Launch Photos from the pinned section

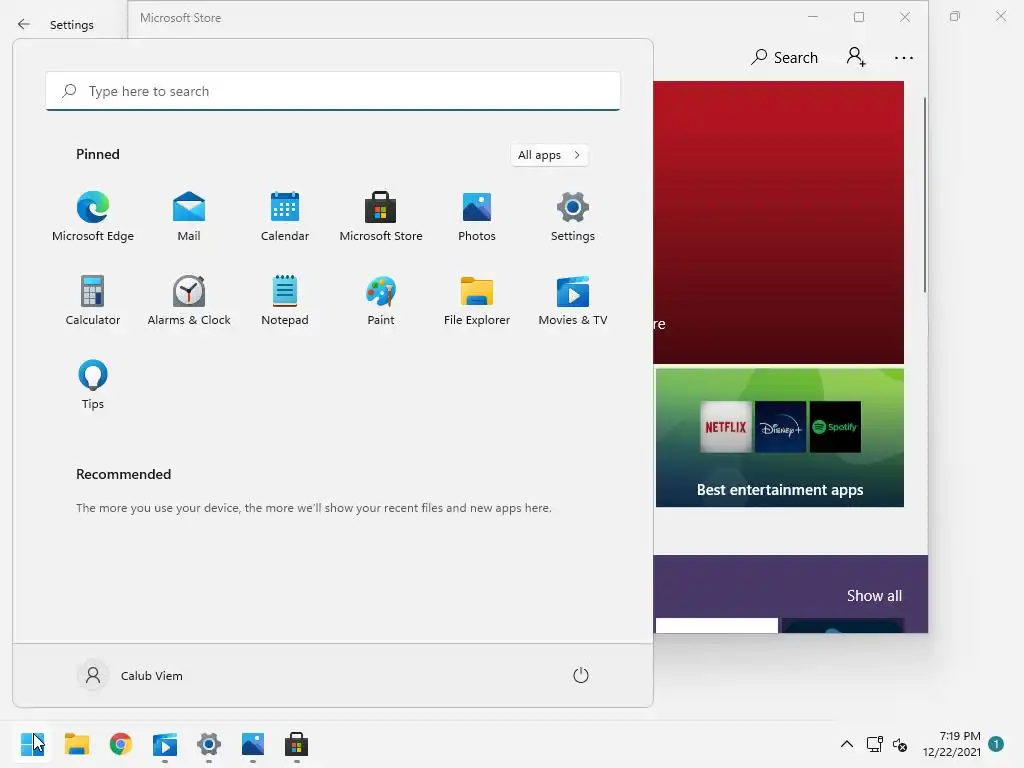tap(477, 216)
